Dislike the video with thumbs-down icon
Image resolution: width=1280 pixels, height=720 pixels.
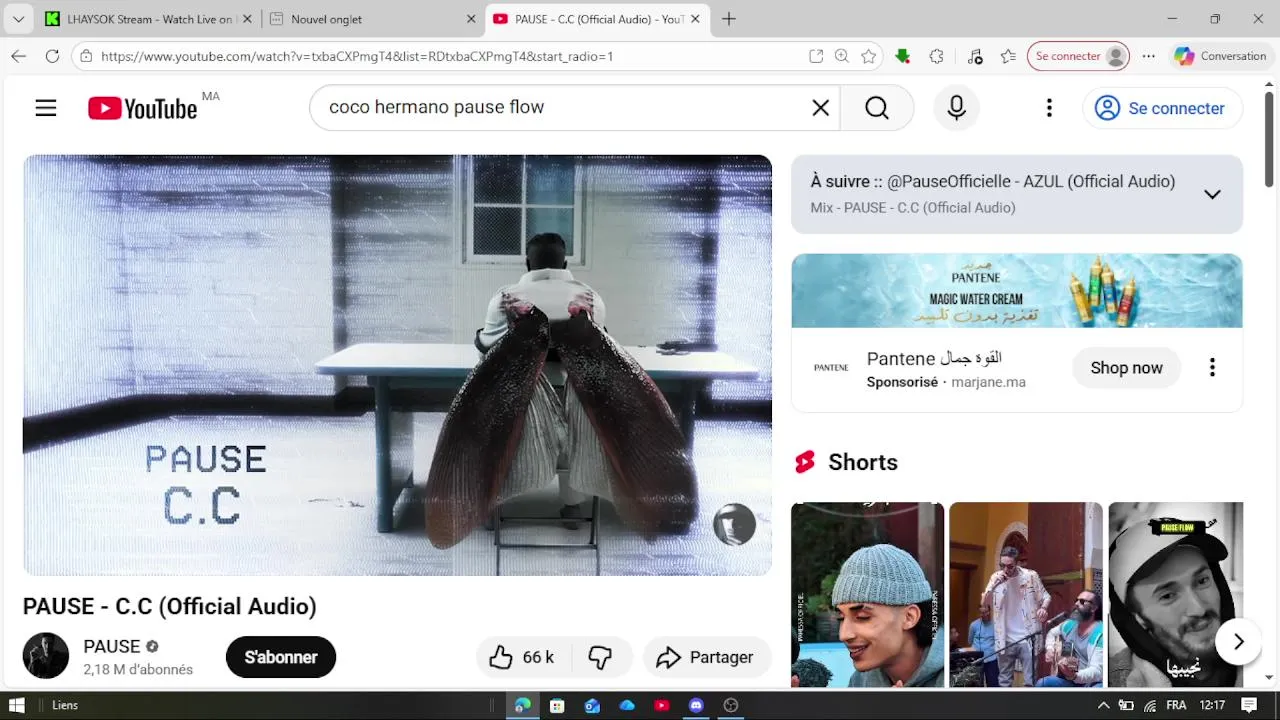pos(600,657)
